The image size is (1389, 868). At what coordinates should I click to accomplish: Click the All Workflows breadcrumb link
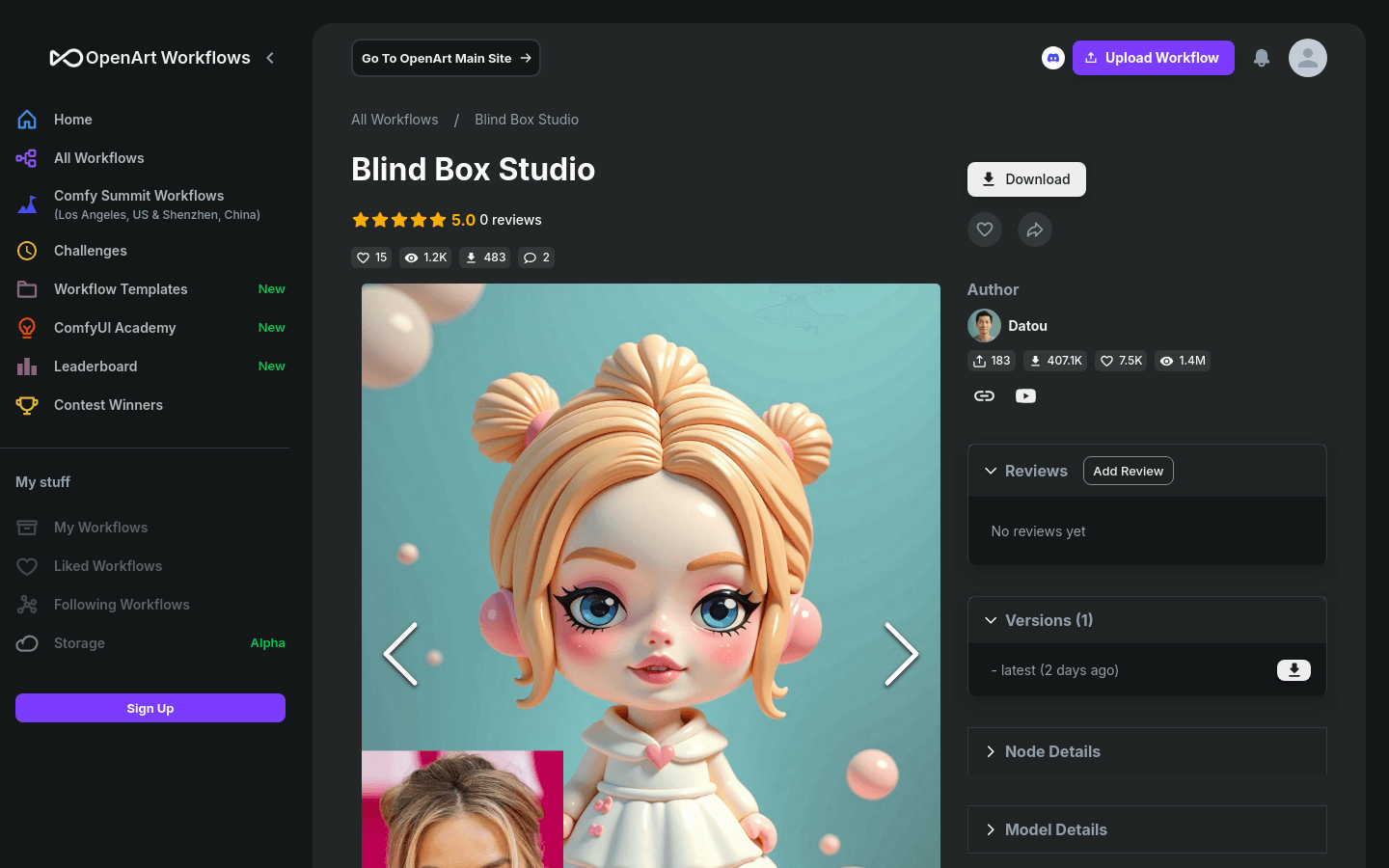395,120
